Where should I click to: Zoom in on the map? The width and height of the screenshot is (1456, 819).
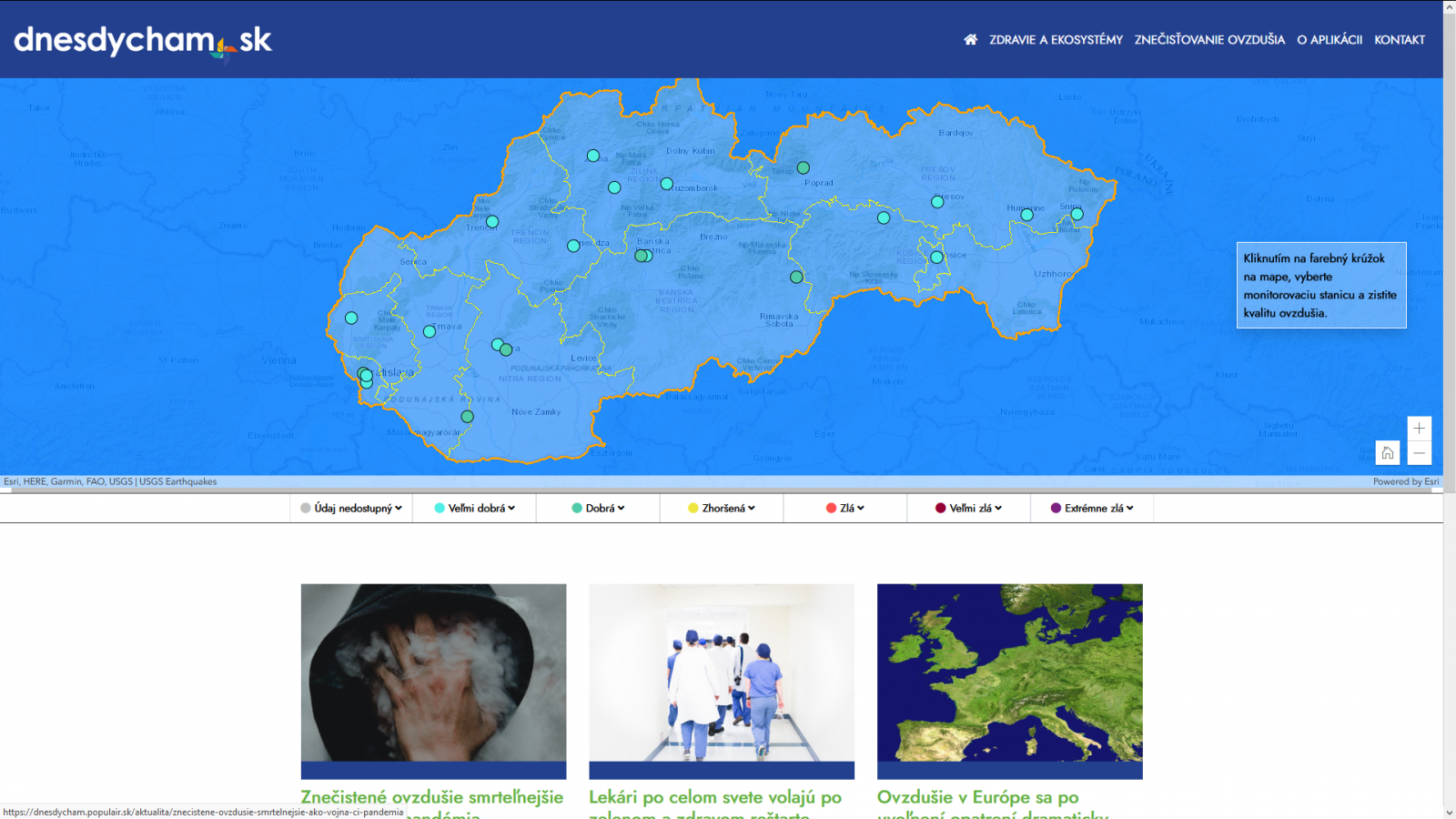[x=1419, y=429]
